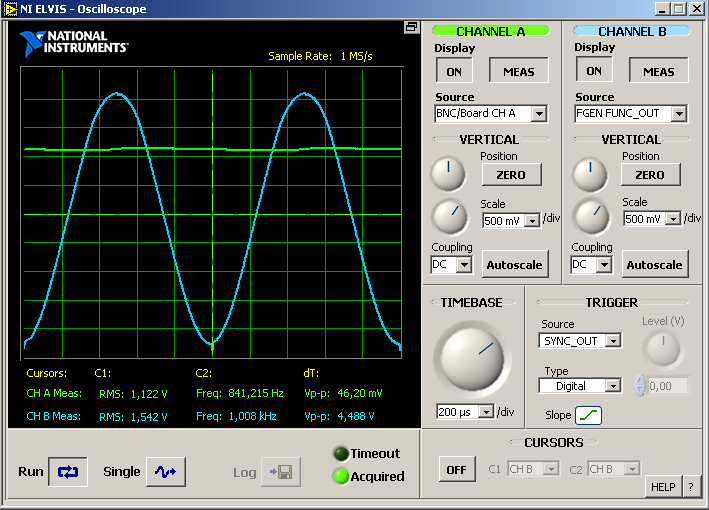
Task: Toggle Channel B MEAS button
Action: (658, 71)
